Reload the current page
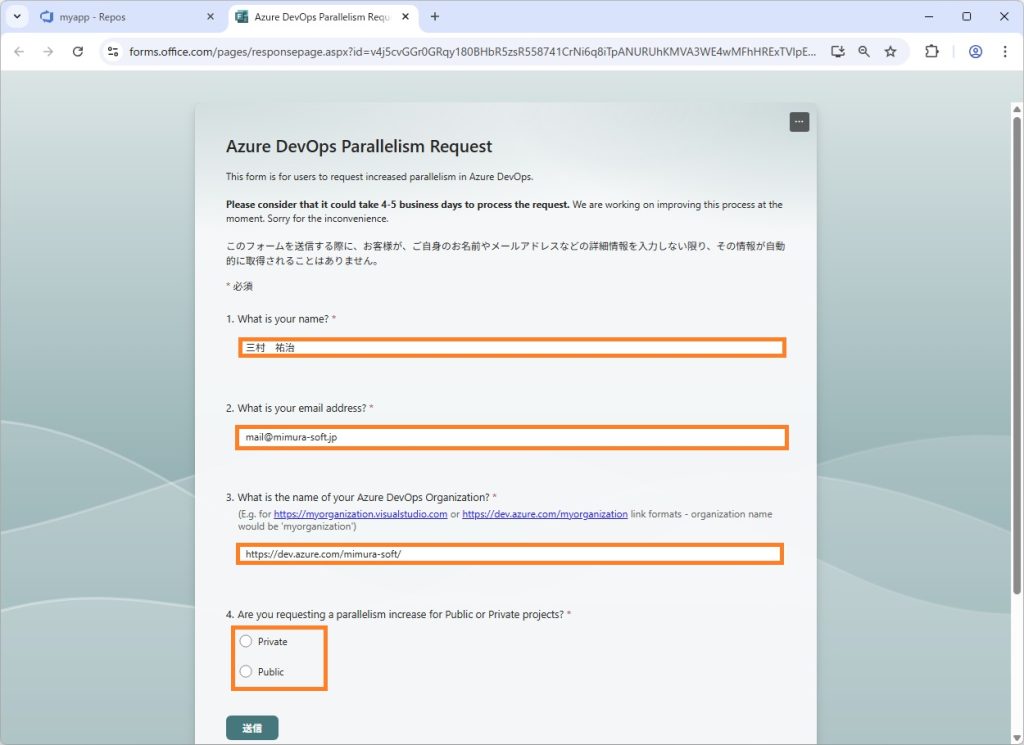Screen dimensions: 1024x745 (78, 51)
